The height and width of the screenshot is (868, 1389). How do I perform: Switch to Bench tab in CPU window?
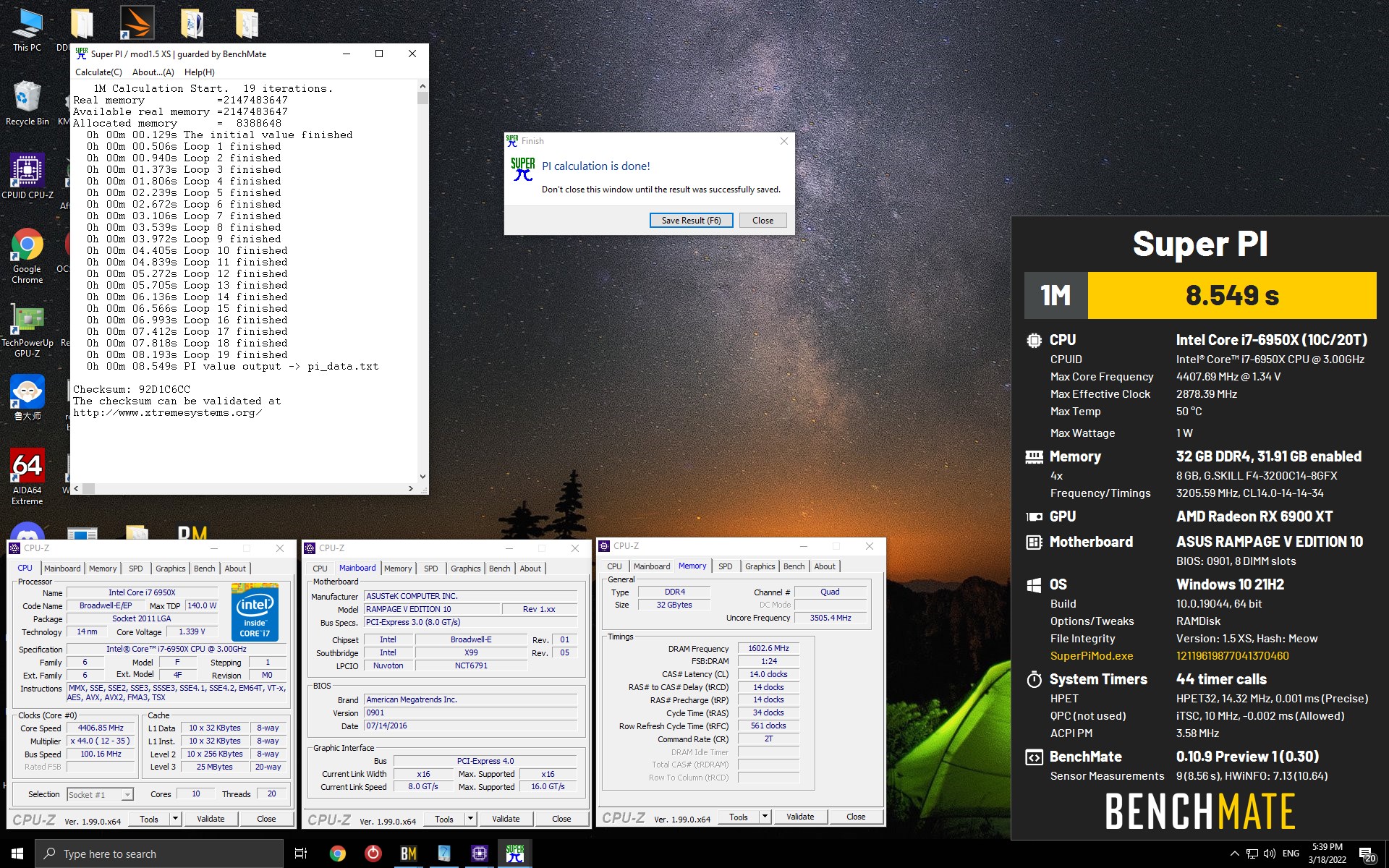[x=205, y=569]
